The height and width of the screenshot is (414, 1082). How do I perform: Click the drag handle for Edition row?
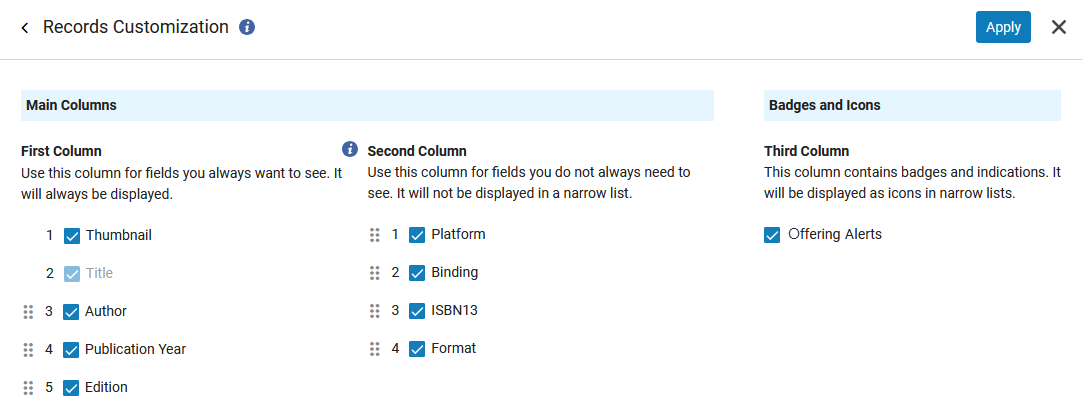point(28,388)
